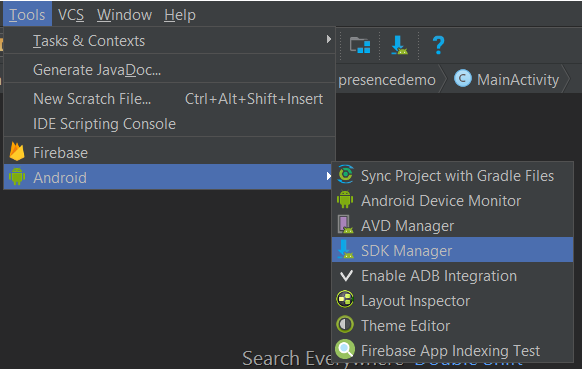The height and width of the screenshot is (369, 582).
Task: Open the VCS menu
Action: (x=71, y=15)
